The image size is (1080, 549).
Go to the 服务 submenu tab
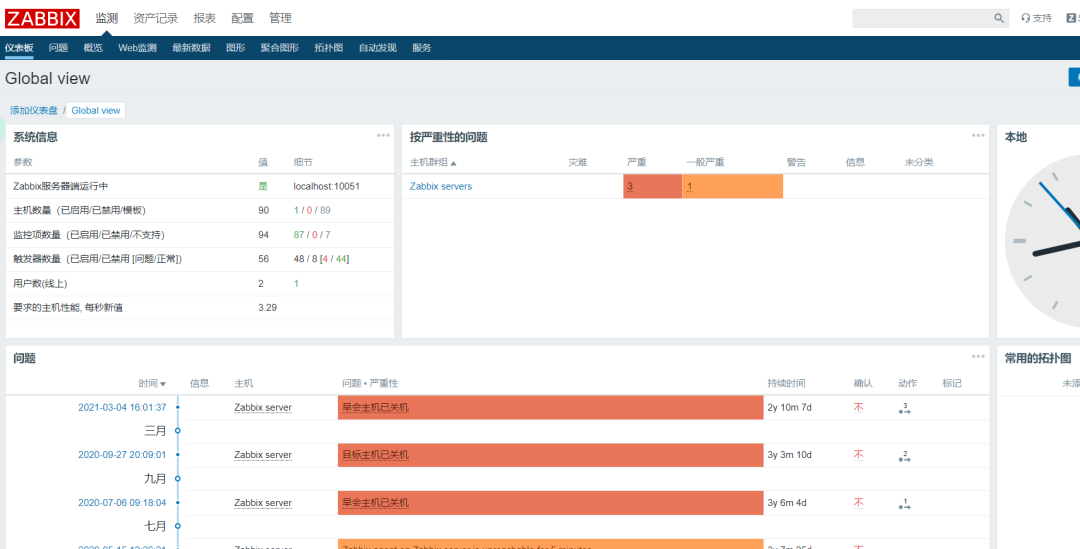pyautogui.click(x=422, y=48)
